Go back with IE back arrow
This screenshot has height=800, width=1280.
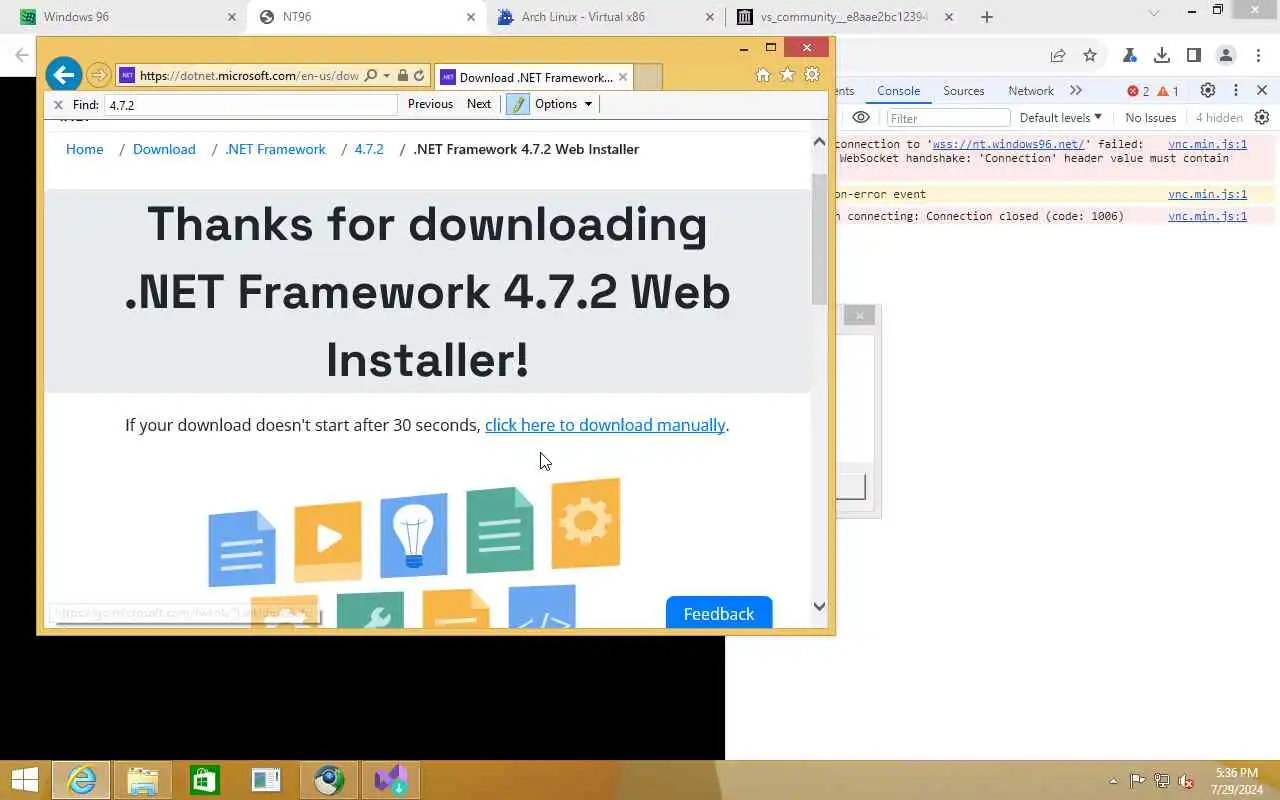pos(63,75)
